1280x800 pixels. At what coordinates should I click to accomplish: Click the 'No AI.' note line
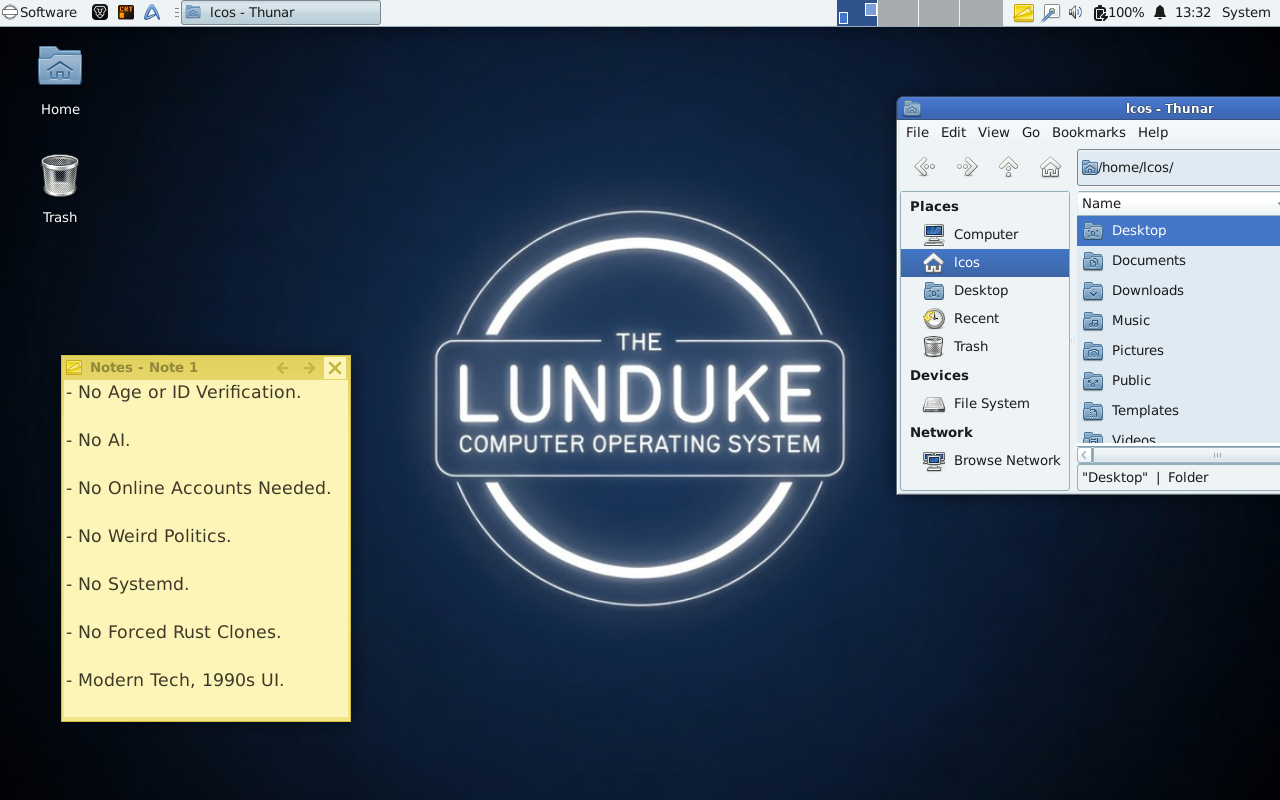tap(98, 440)
